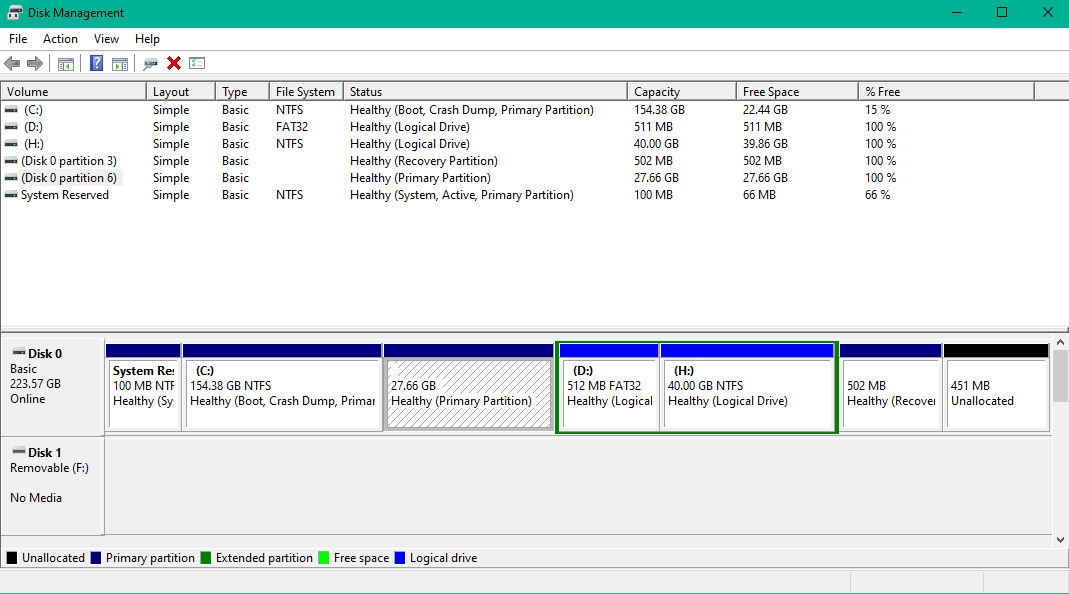The height and width of the screenshot is (594, 1069).
Task: Click the Disk 1 header disk icon
Action: (18, 451)
